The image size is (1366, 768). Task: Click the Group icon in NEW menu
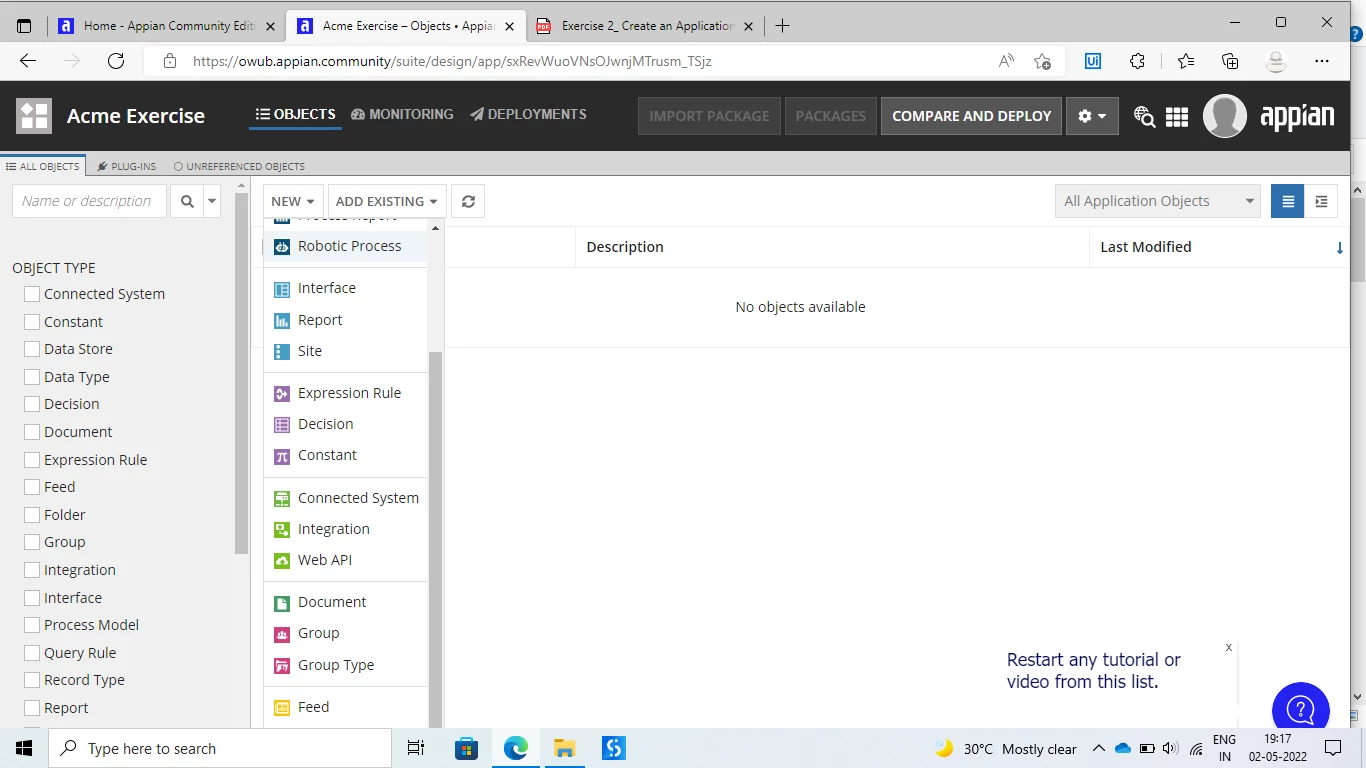282,633
